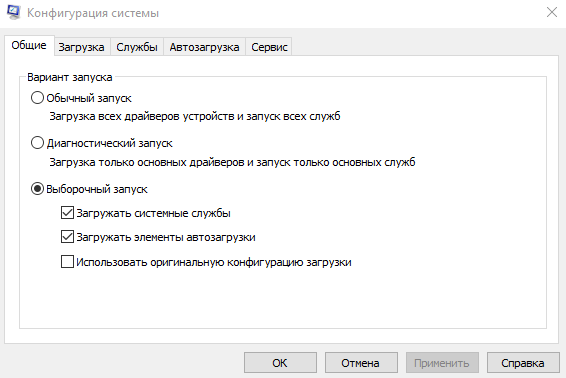Image resolution: width=566 pixels, height=378 pixels.
Task: Confirm with the ОК button
Action: tap(280, 362)
